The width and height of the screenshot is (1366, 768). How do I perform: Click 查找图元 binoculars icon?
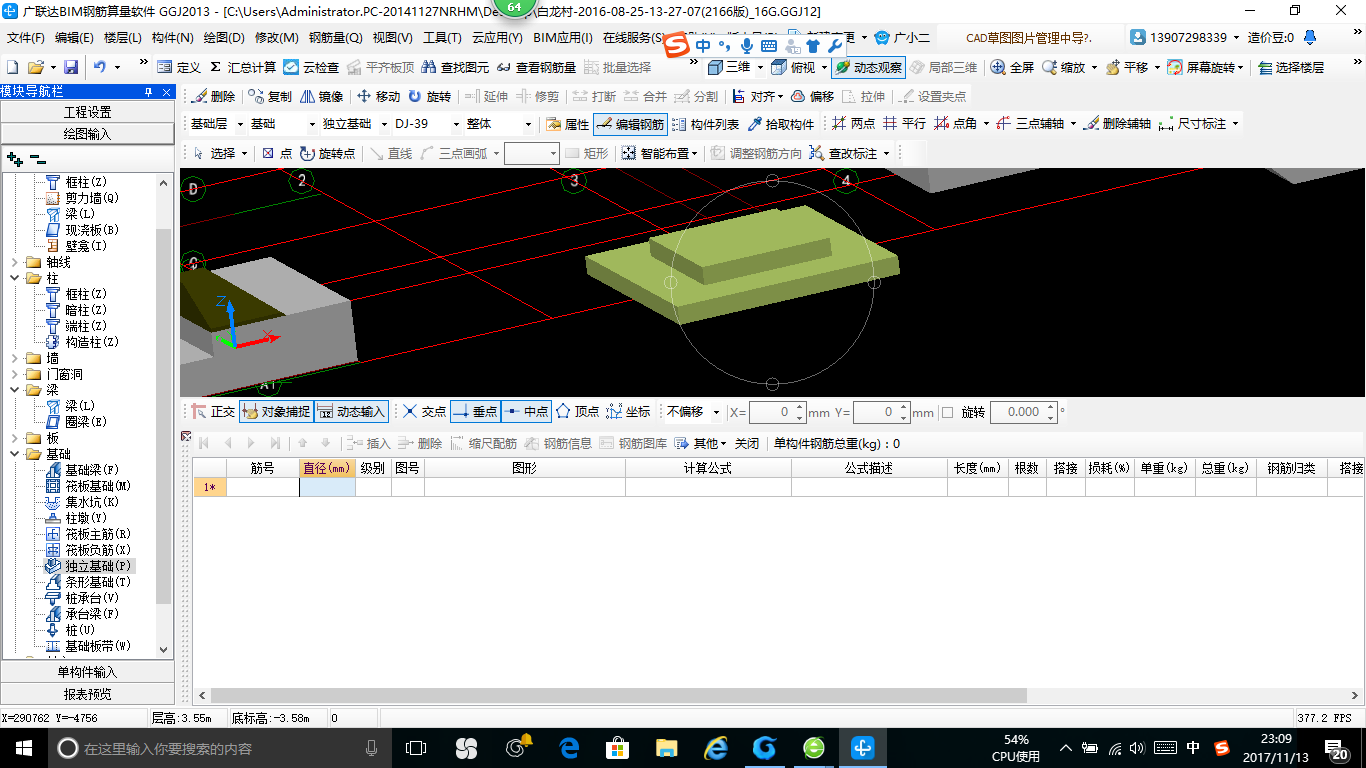455,67
